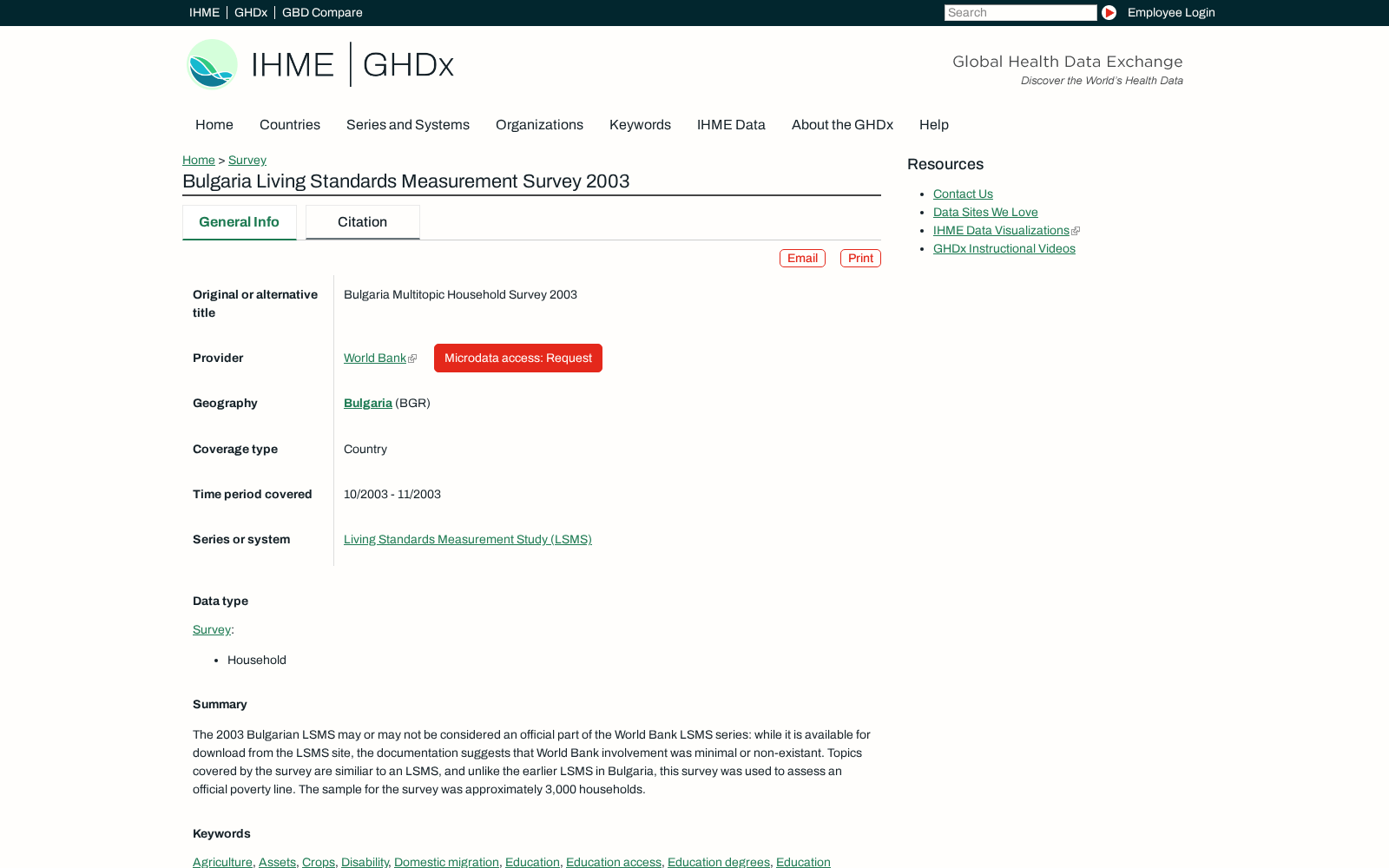Viewport: 1389px width, 868px height.
Task: Open the Help menu item
Action: (x=934, y=125)
